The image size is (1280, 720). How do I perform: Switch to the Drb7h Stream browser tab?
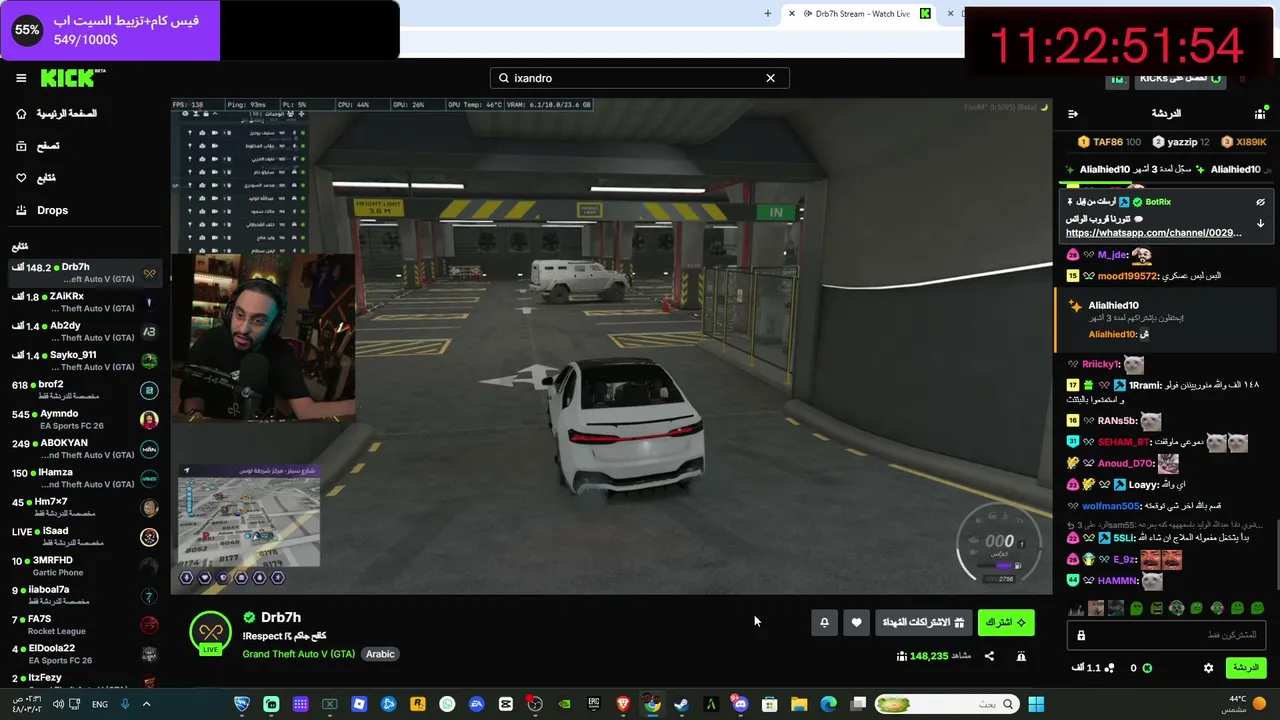(860, 14)
